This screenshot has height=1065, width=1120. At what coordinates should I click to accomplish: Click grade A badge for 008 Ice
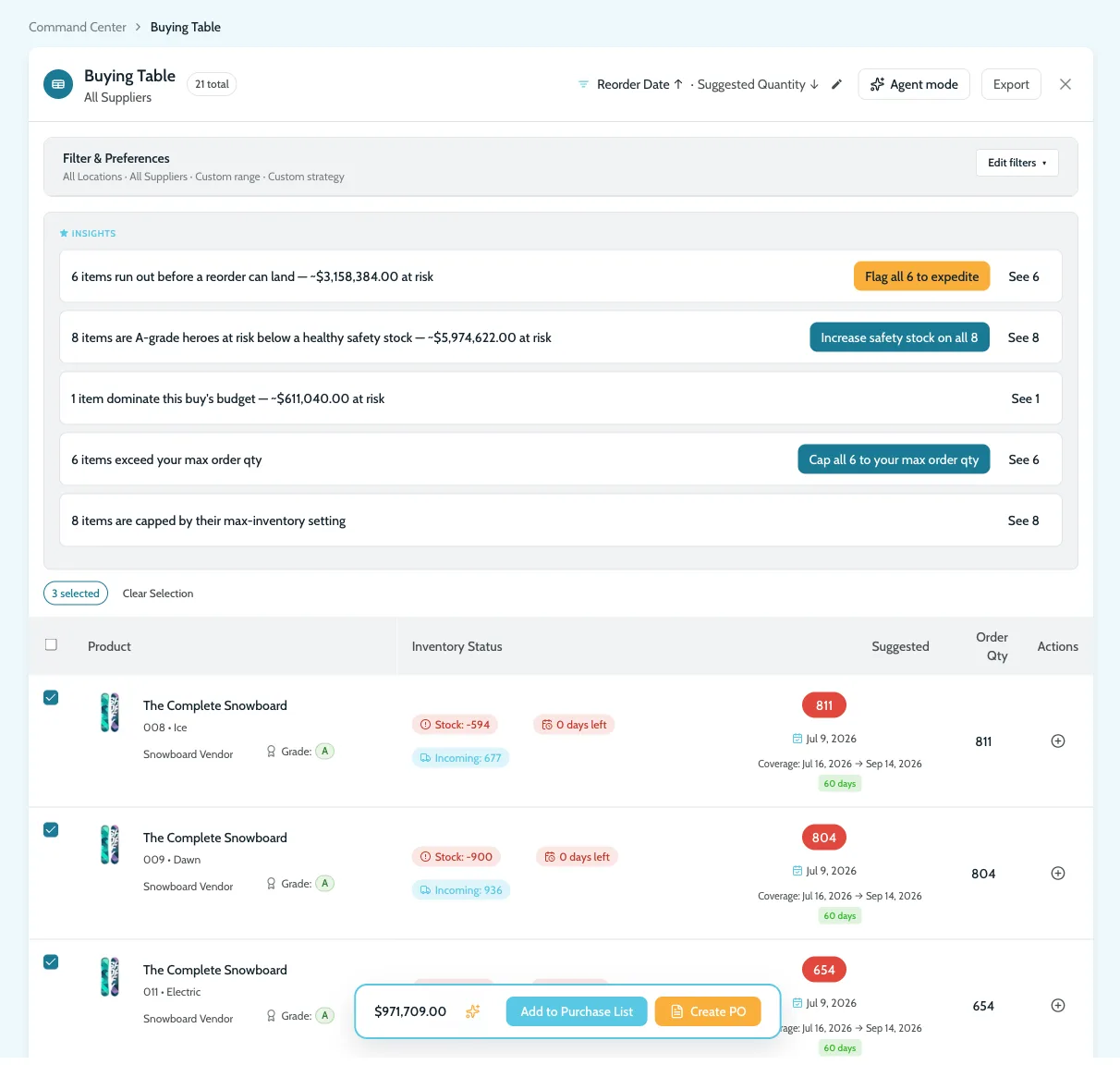(325, 752)
